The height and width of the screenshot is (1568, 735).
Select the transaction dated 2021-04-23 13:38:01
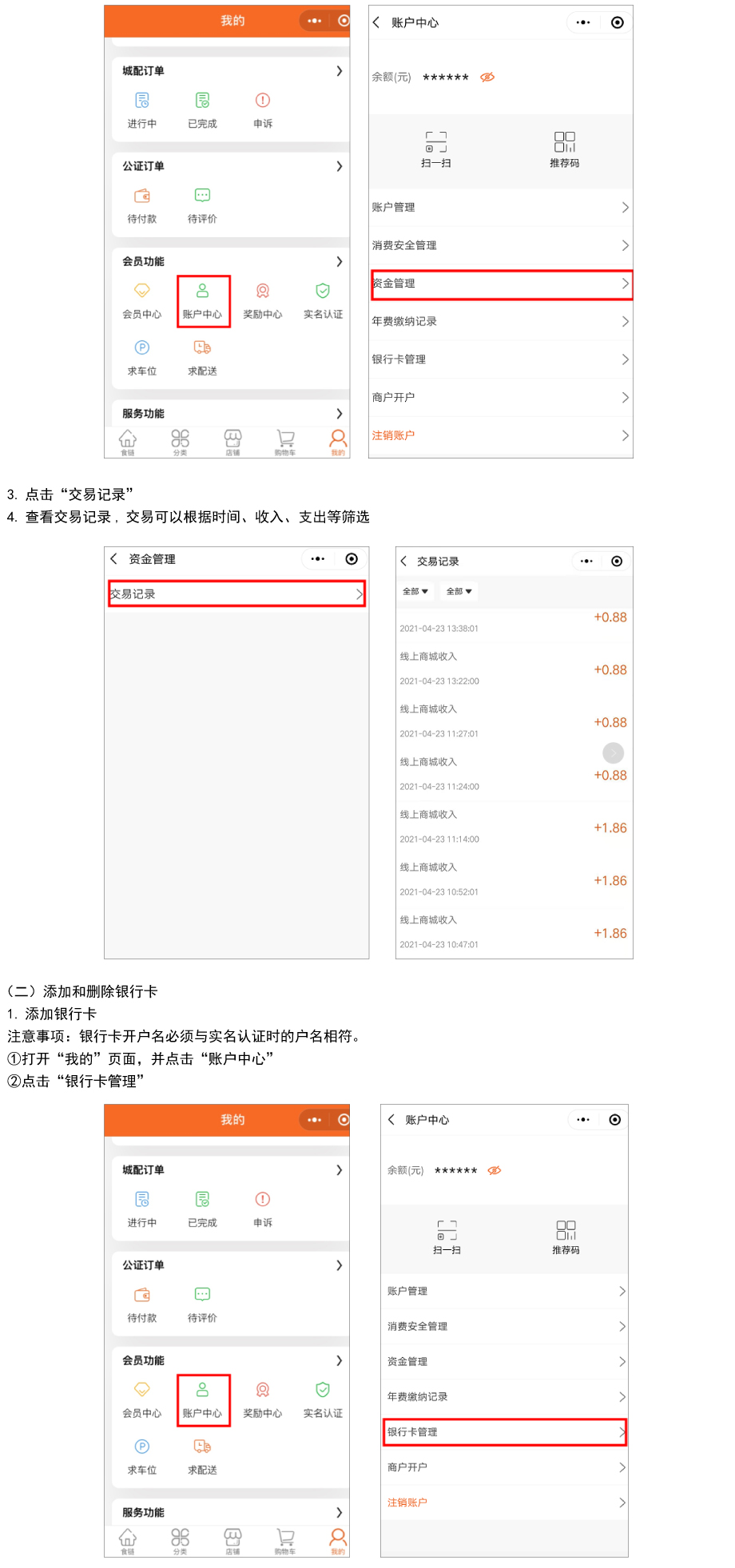pyautogui.click(x=511, y=623)
